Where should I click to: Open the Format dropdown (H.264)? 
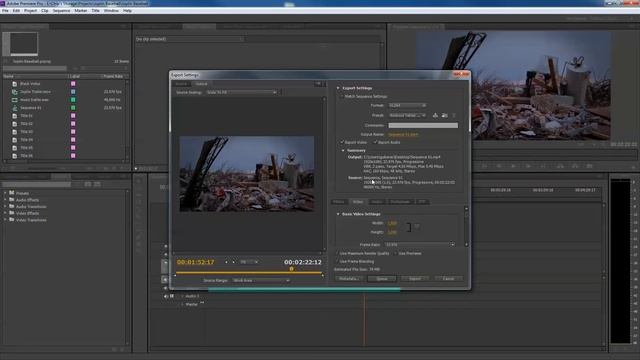click(407, 105)
